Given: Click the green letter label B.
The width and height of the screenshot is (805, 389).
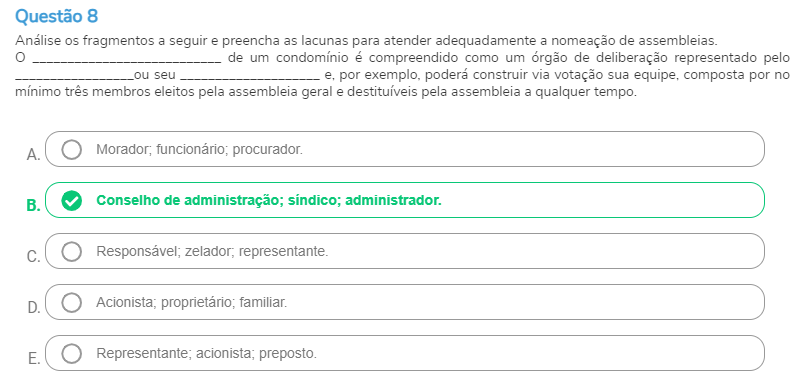Looking at the screenshot, I should pos(33,205).
